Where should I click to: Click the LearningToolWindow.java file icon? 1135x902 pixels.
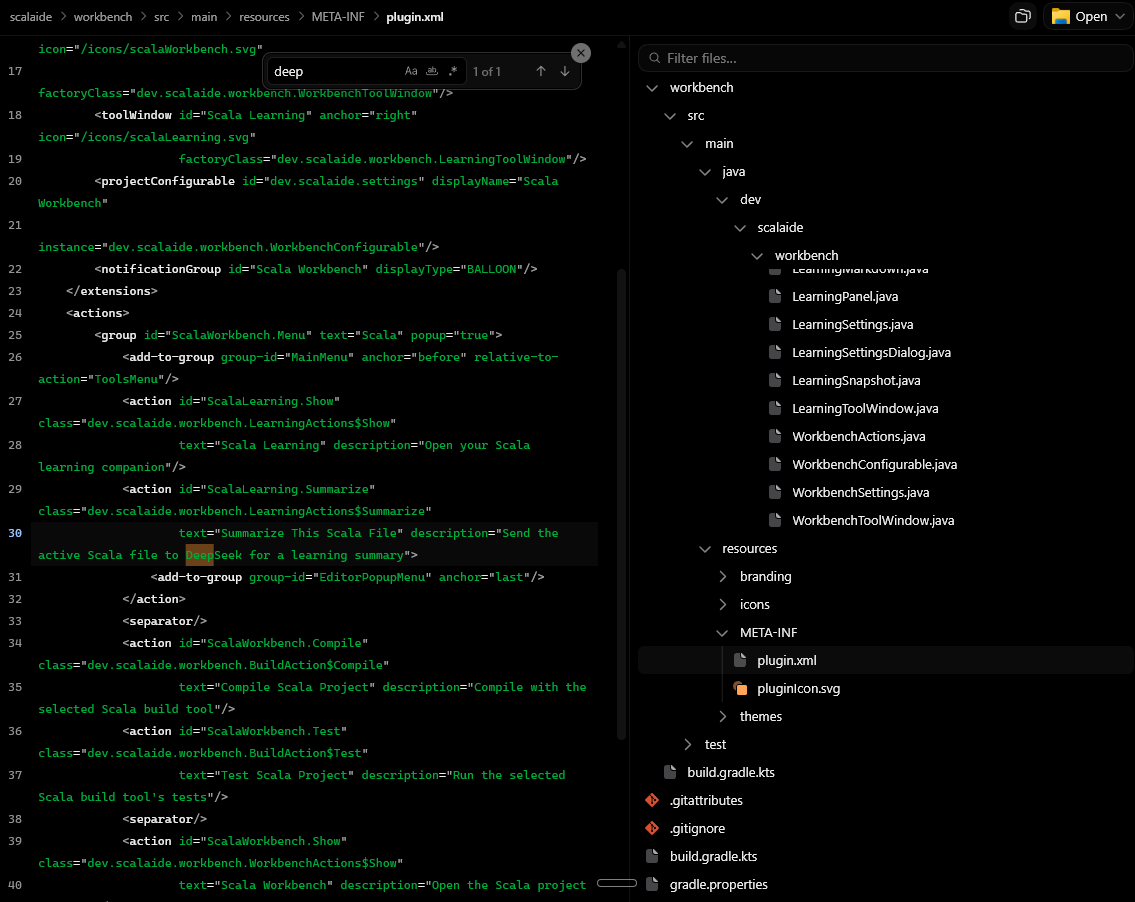coord(775,408)
